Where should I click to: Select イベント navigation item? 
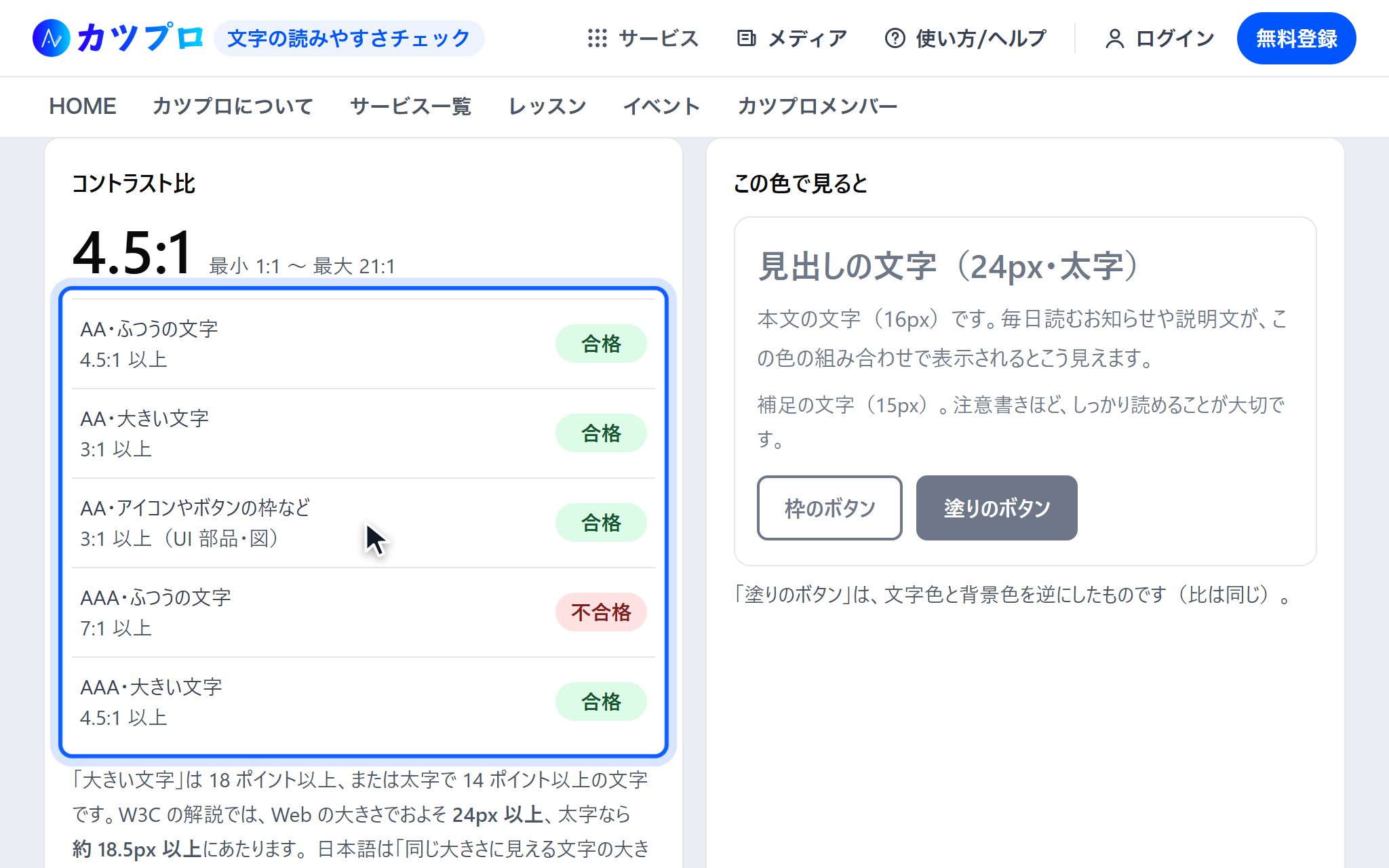pos(661,106)
